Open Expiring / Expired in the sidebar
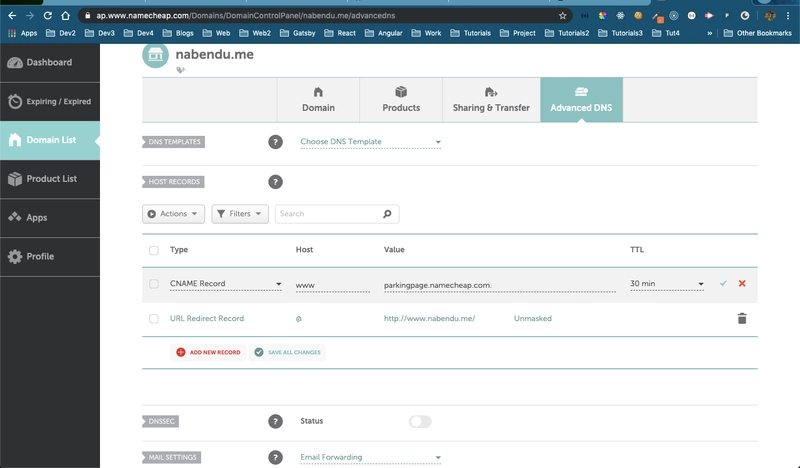 pos(50,101)
